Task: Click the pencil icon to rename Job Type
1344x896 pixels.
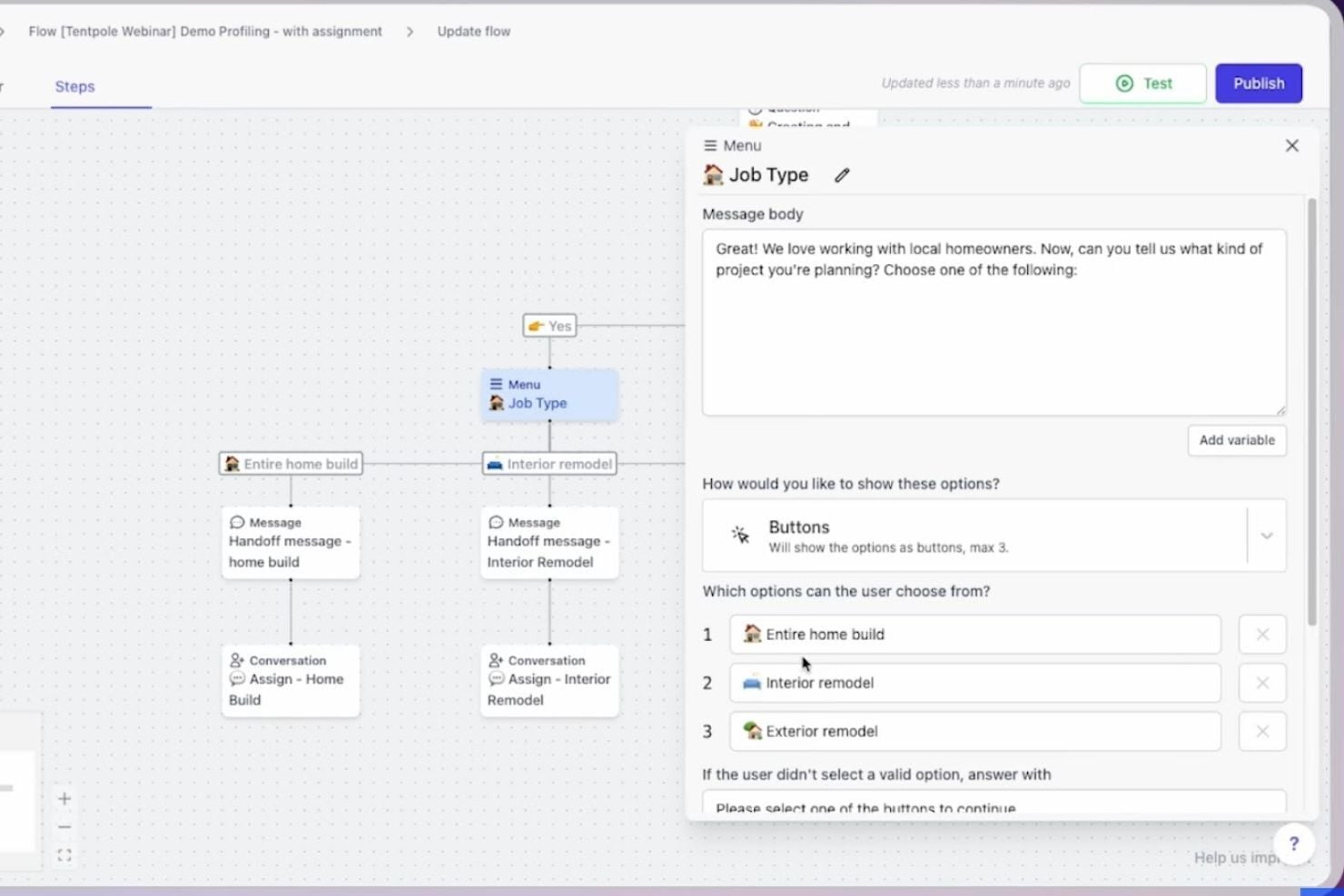Action: click(841, 174)
